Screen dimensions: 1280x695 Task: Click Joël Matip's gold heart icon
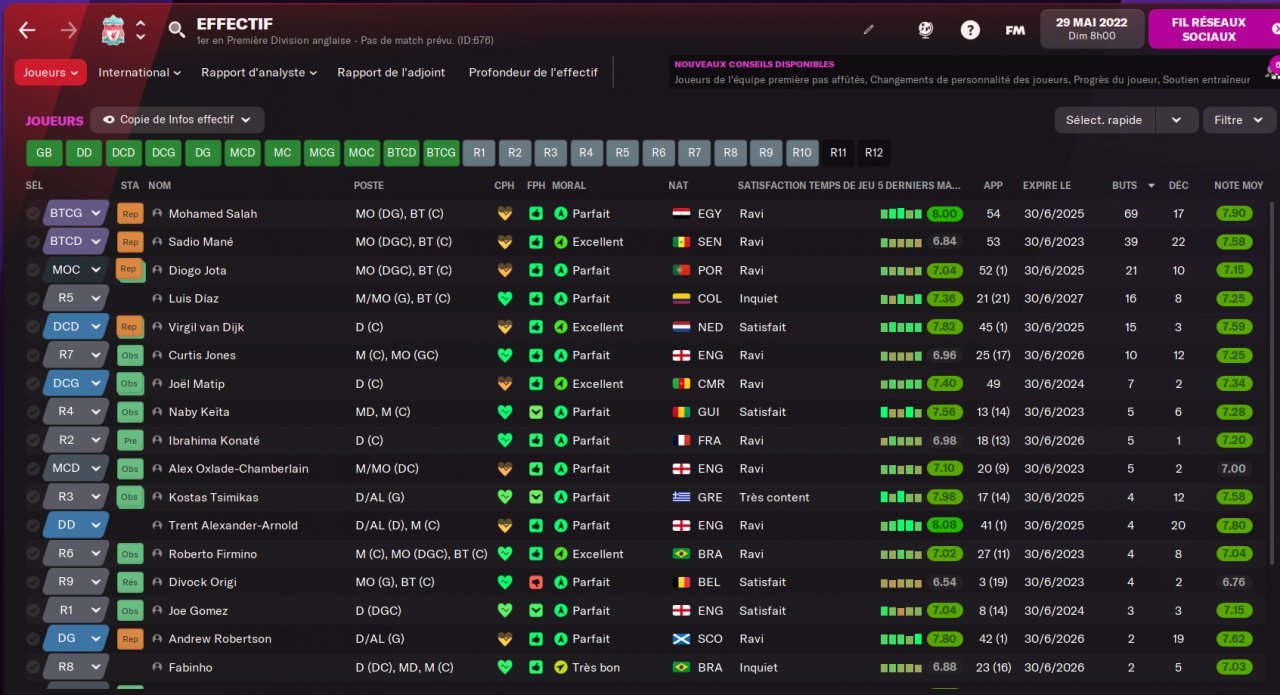click(x=505, y=384)
